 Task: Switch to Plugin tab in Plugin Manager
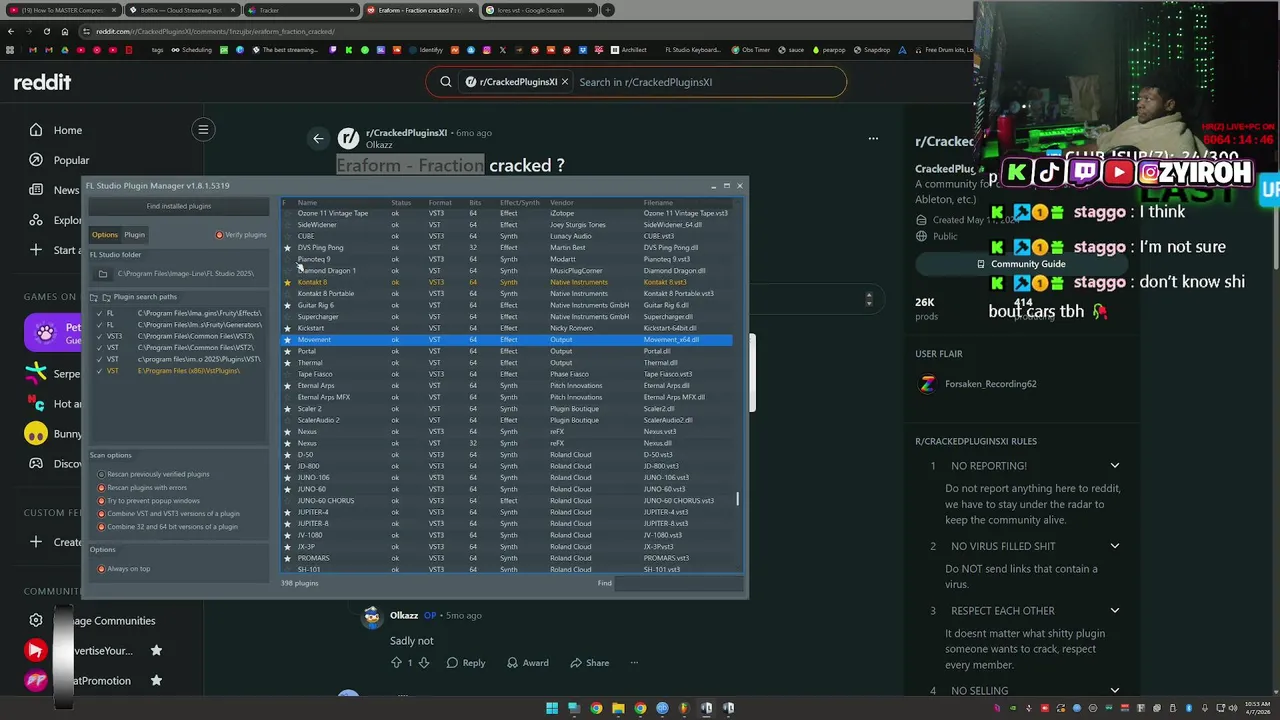coord(134,235)
